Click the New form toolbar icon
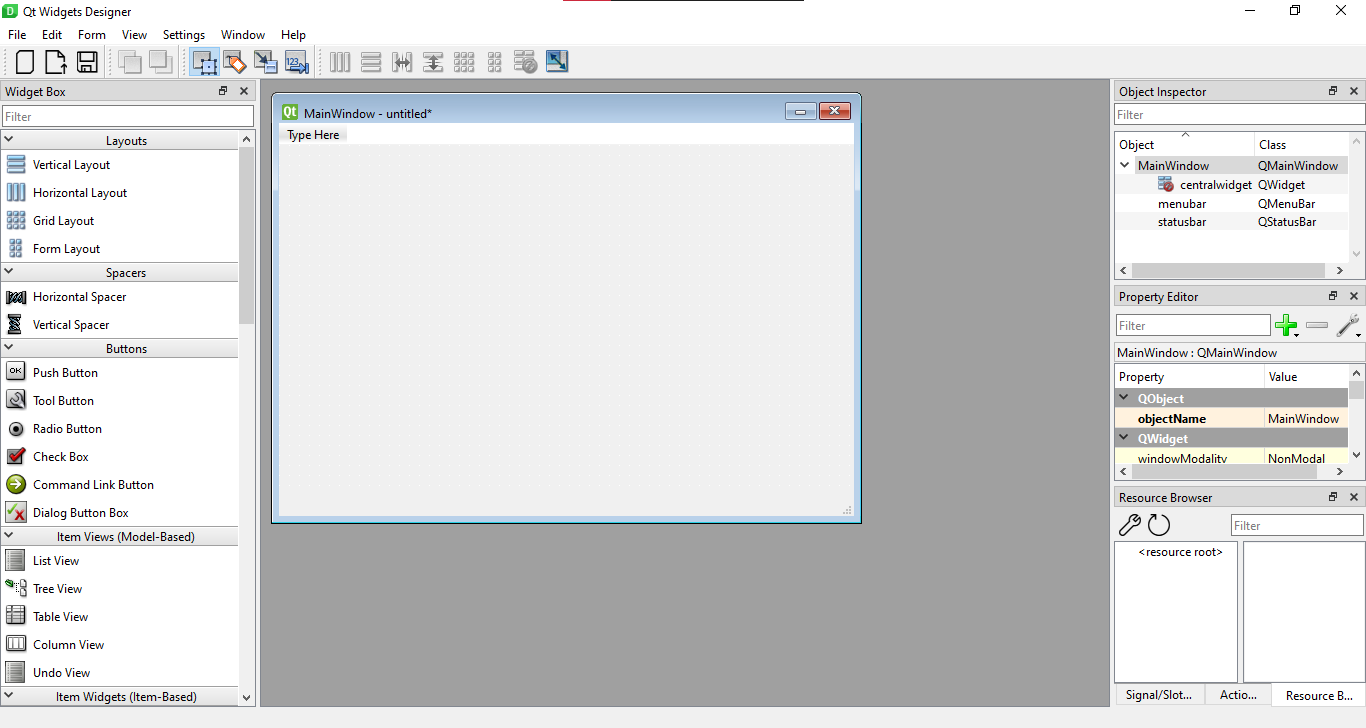Screen dimensions: 1366x728 click(x=25, y=62)
